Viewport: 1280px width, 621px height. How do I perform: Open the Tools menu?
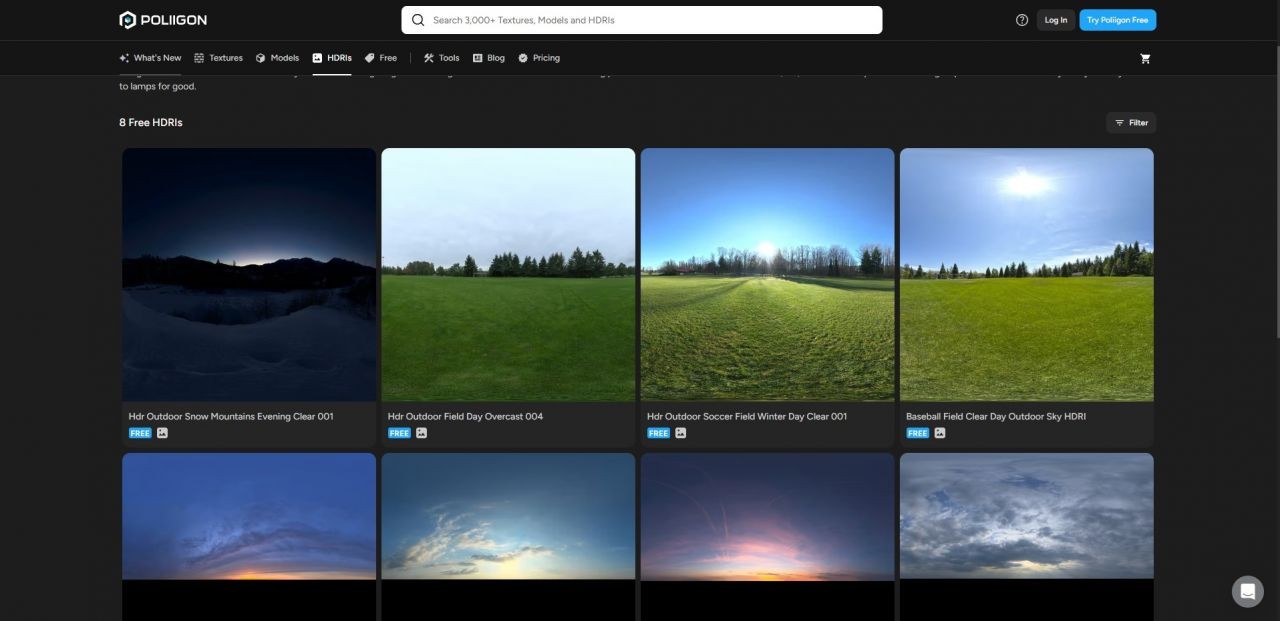click(441, 58)
